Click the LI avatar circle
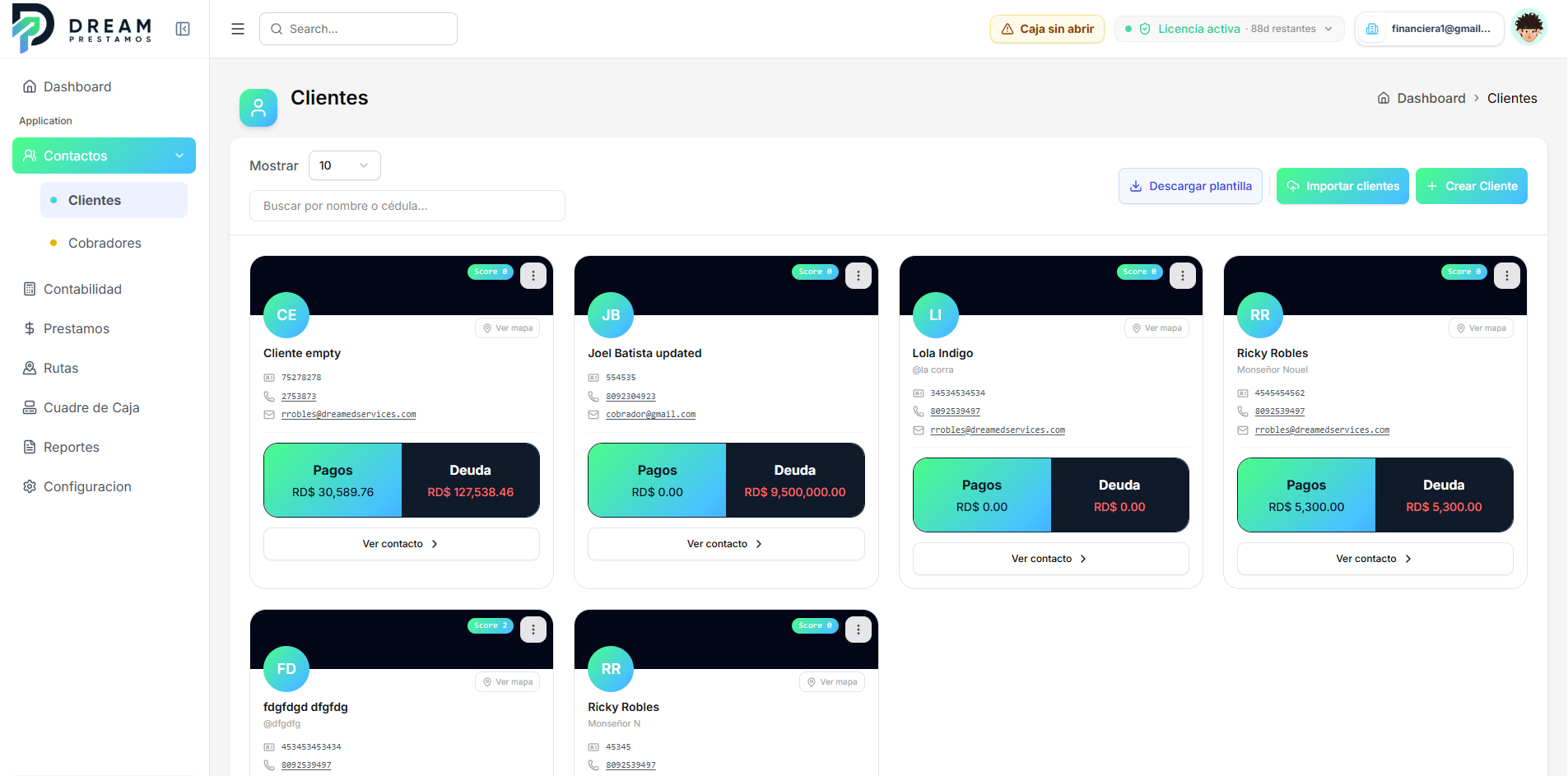The height and width of the screenshot is (776, 1568). pos(936,315)
